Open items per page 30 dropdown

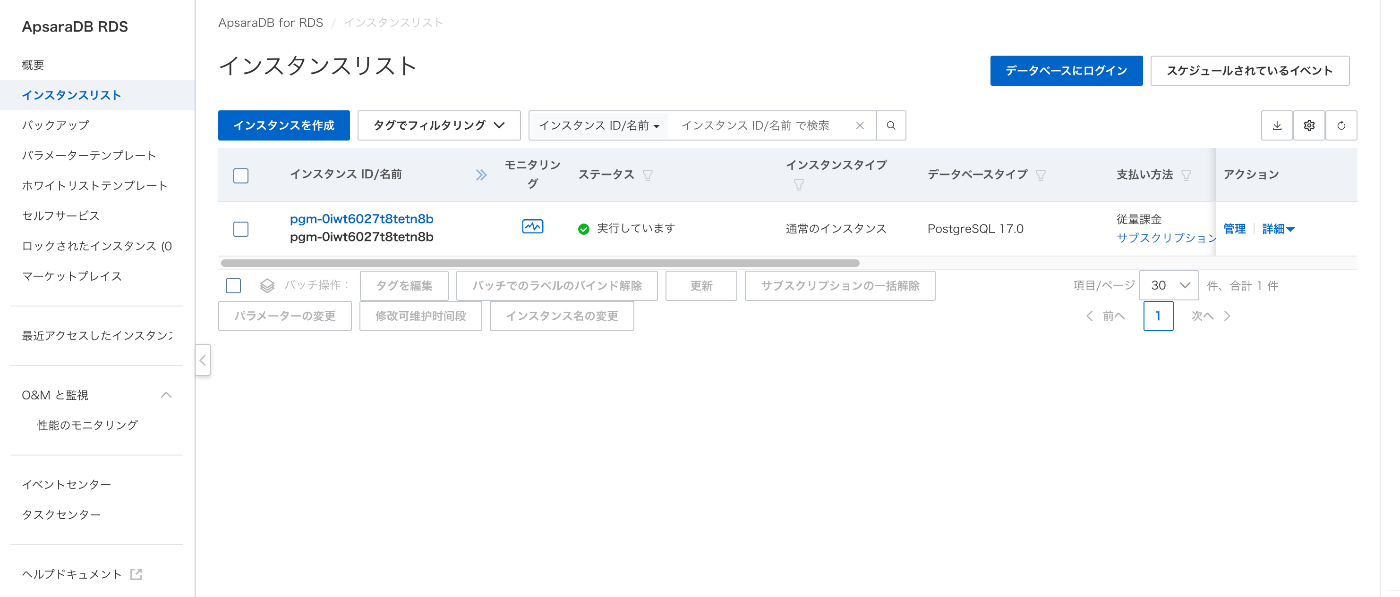1169,285
